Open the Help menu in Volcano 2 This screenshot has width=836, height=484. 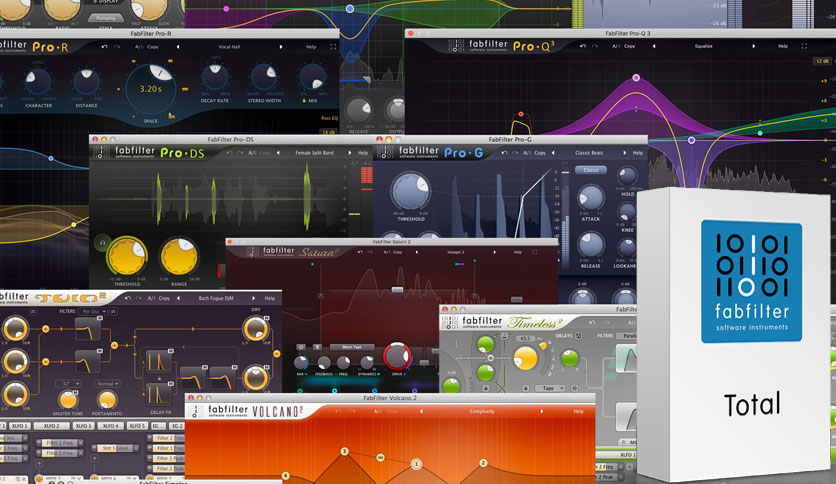[x=578, y=412]
